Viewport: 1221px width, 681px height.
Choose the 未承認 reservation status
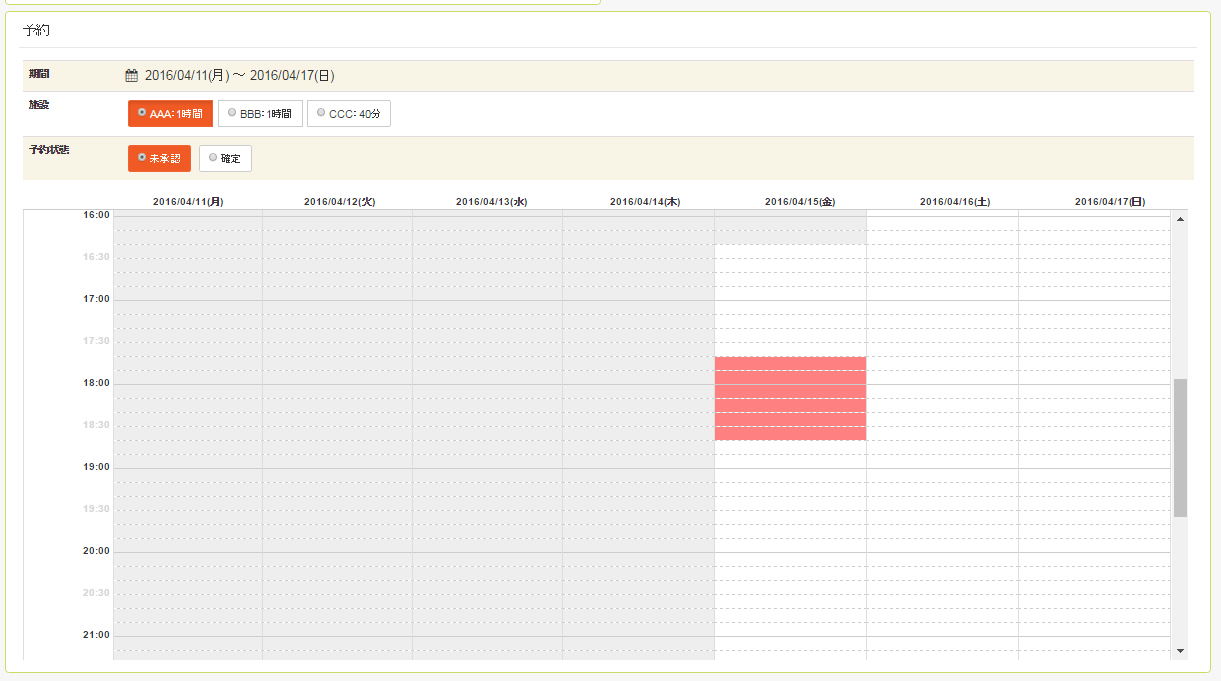159,158
